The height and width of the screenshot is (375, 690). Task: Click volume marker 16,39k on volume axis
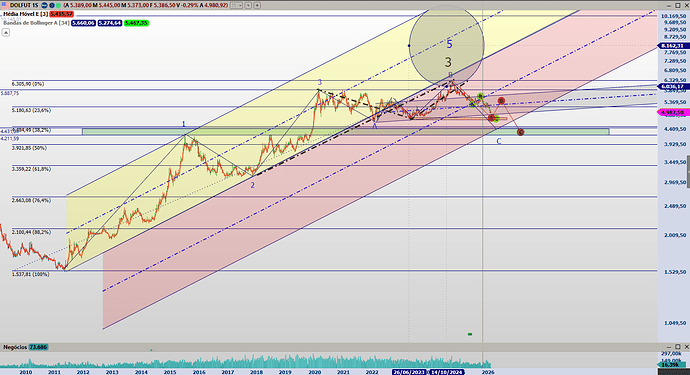coord(672,365)
